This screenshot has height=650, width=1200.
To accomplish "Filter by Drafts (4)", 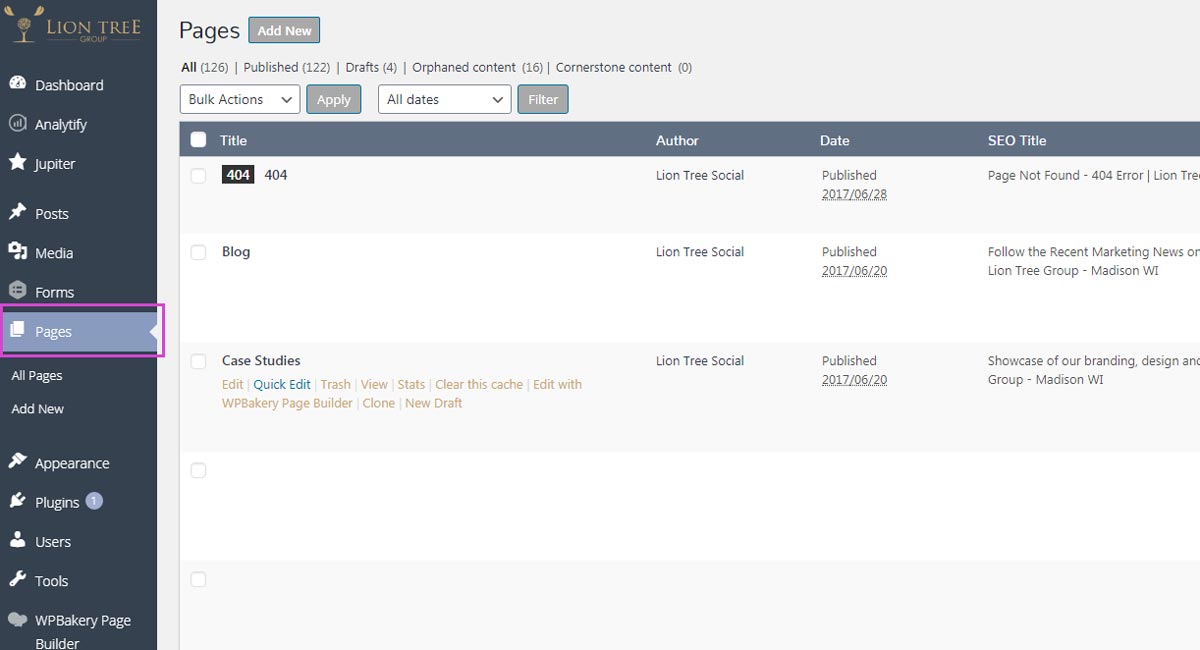I will [x=371, y=67].
